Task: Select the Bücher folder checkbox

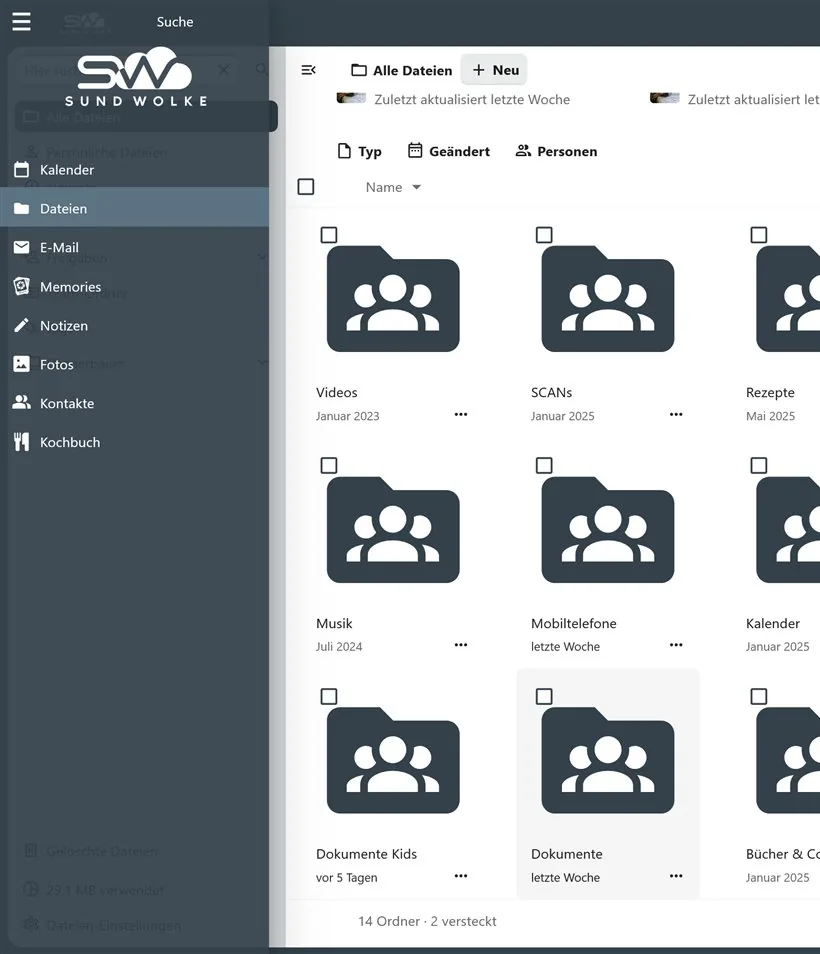Action: [759, 696]
